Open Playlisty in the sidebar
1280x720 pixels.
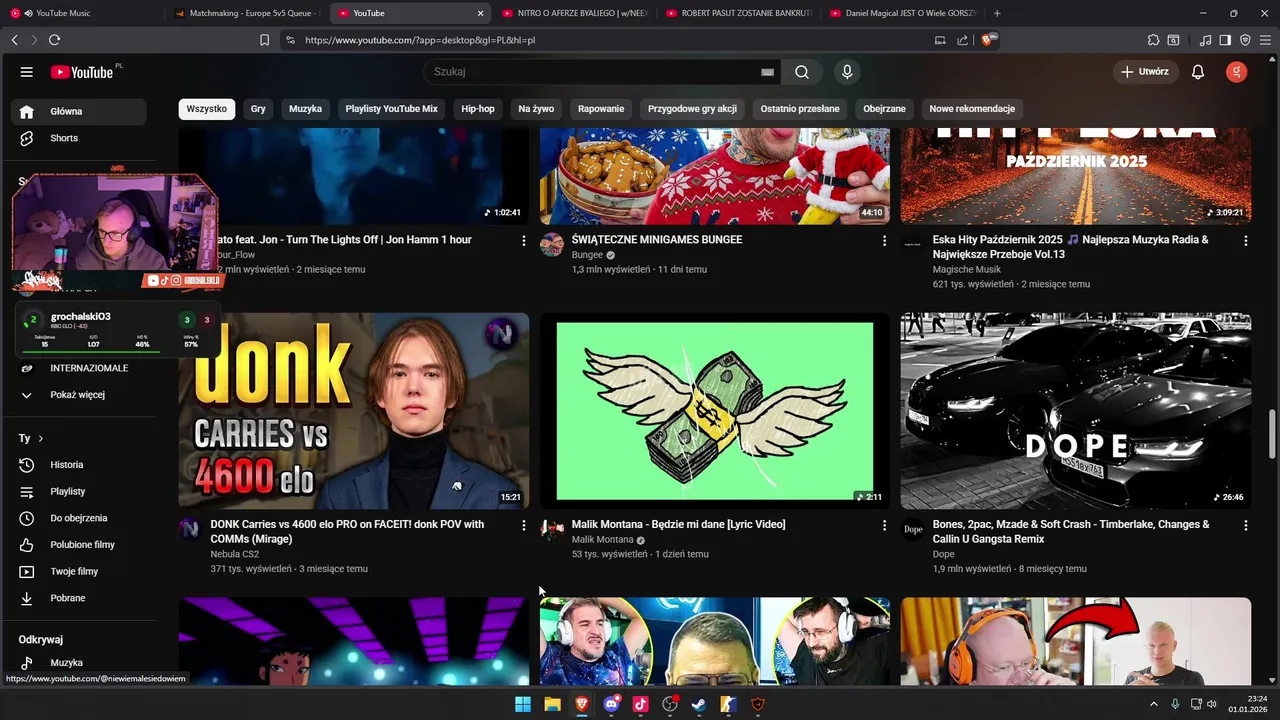tap(79, 492)
